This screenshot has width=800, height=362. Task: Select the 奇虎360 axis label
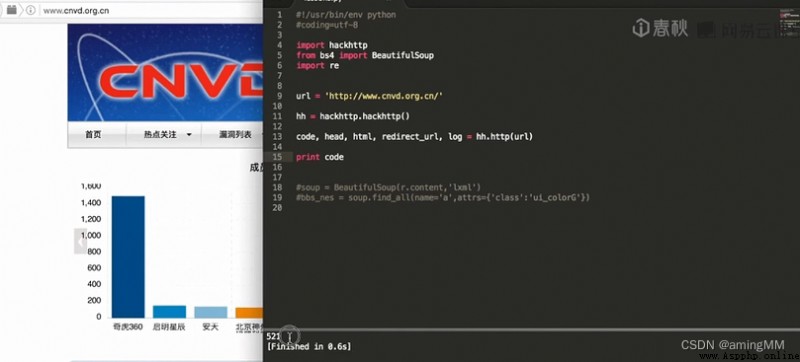pyautogui.click(x=128, y=327)
